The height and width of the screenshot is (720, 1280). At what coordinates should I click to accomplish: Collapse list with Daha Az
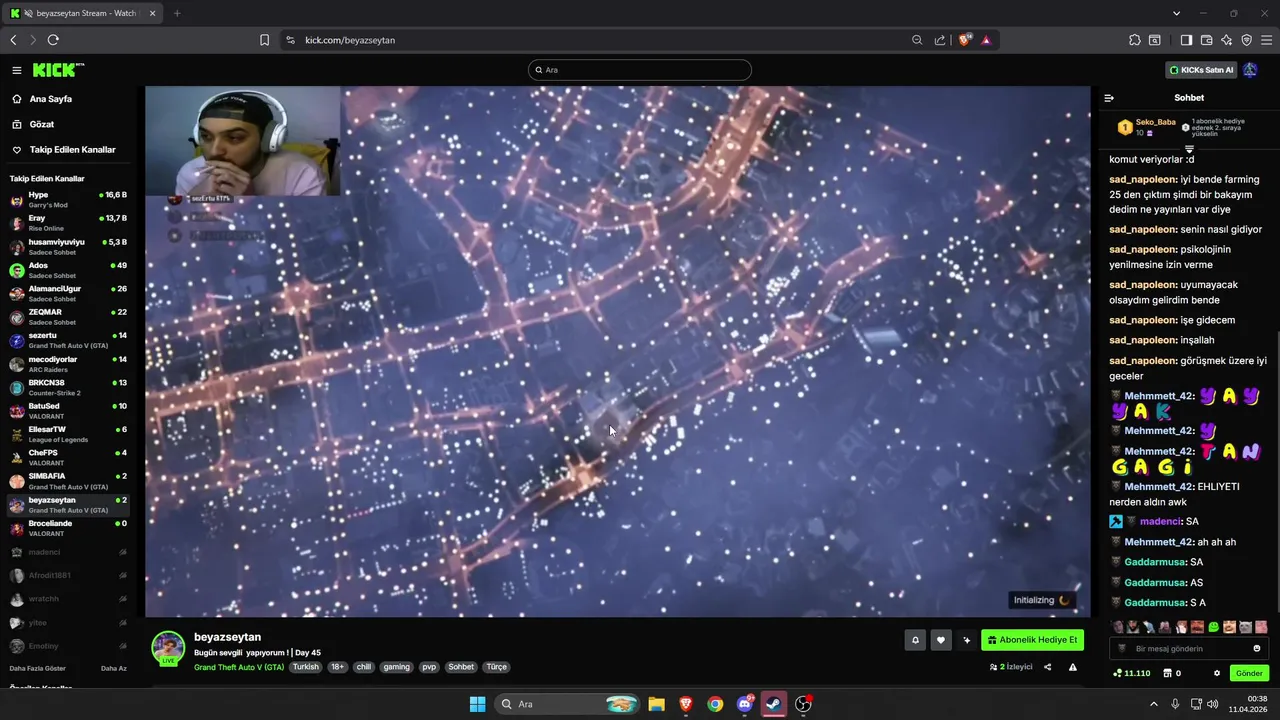[x=114, y=668]
